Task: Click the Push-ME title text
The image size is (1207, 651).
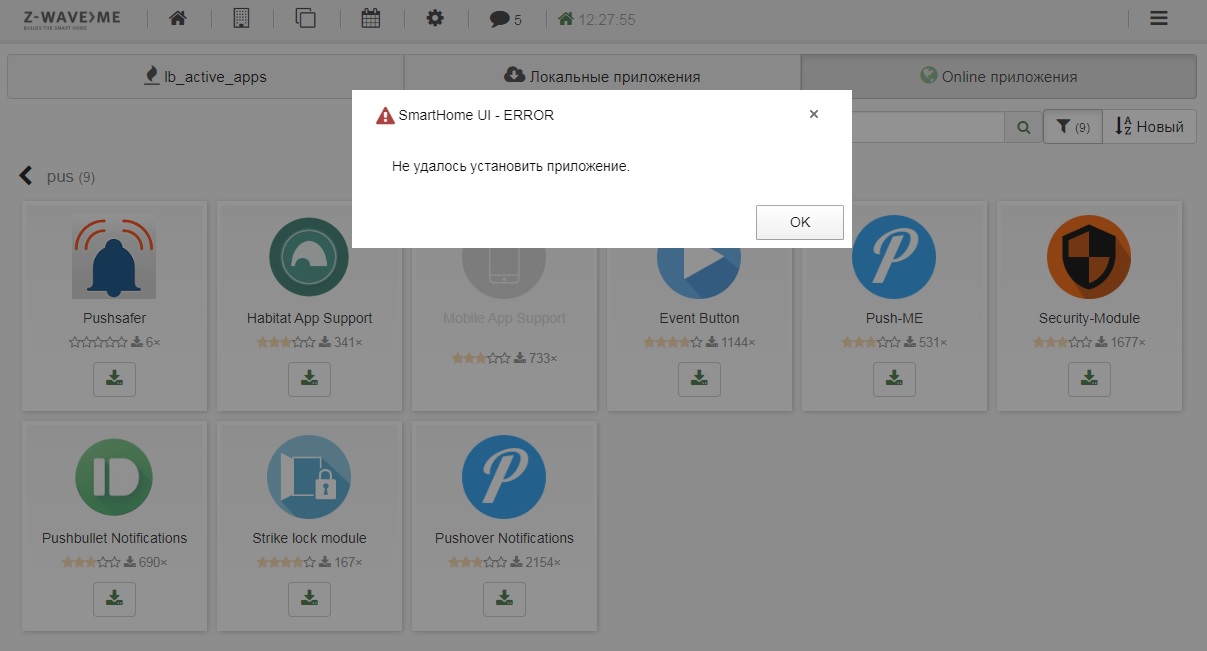Action: pos(894,318)
